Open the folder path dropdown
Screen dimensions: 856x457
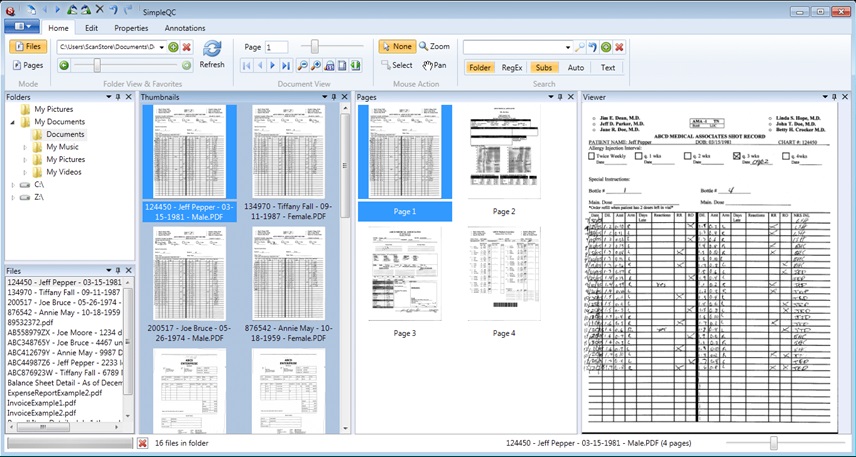point(162,48)
